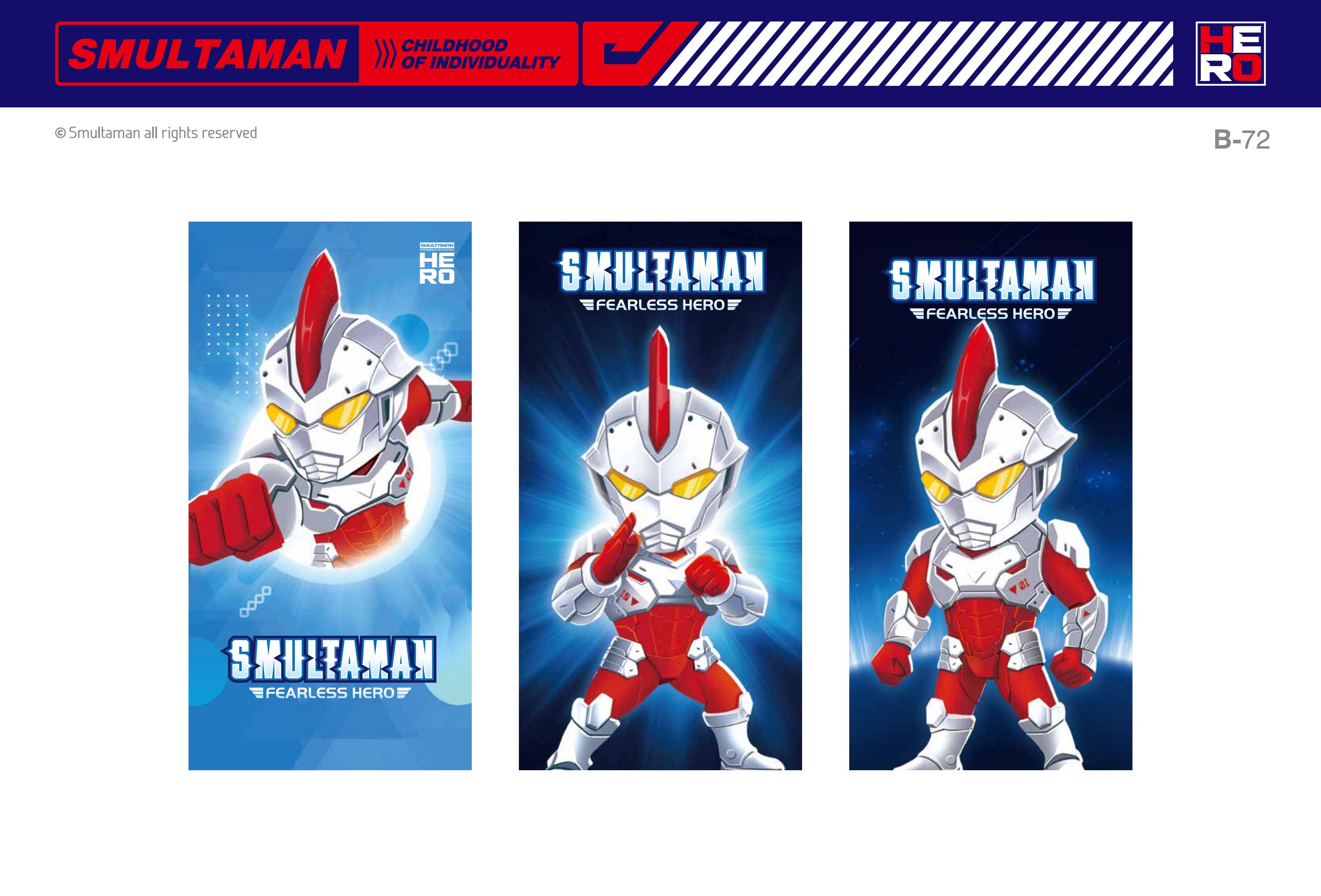Open the standing hero starry poster
The height and width of the screenshot is (896, 1321).
(x=990, y=496)
